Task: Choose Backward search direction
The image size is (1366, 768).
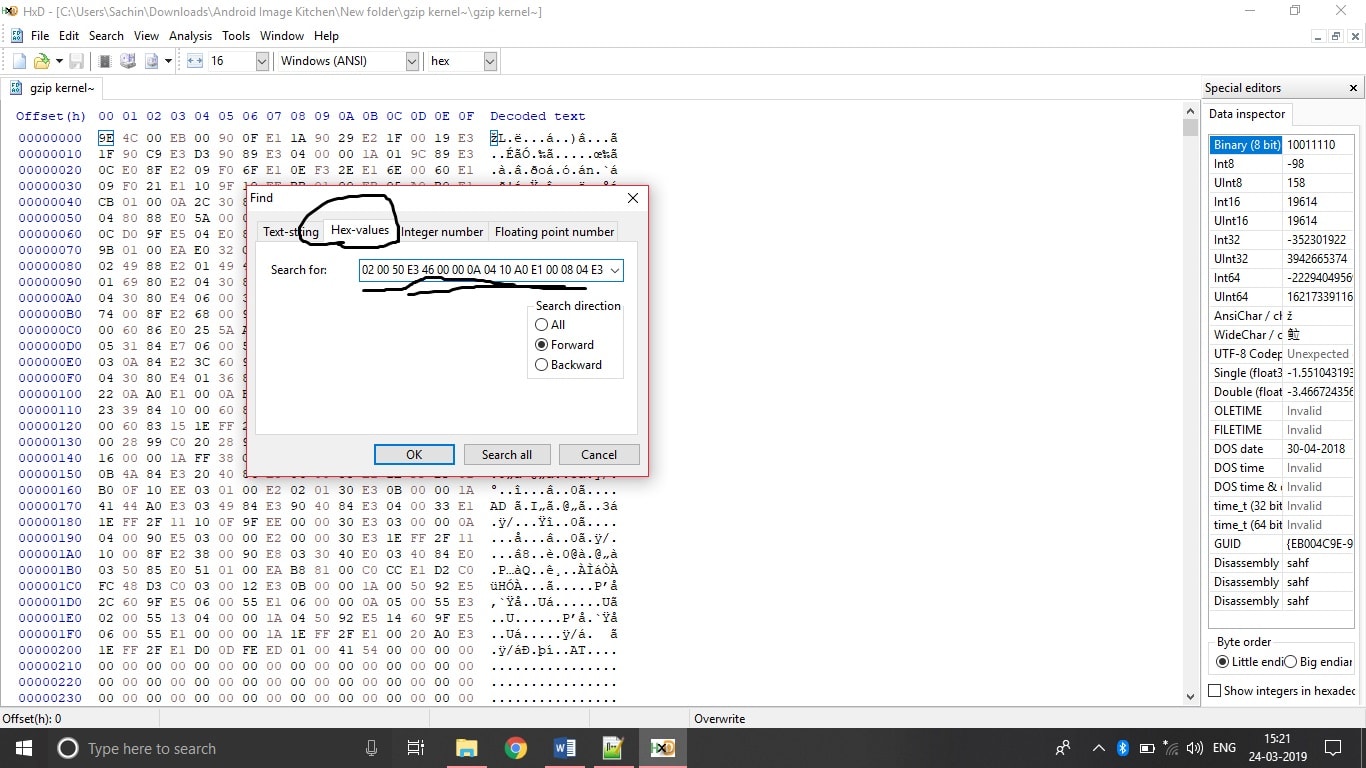Action: pos(542,365)
